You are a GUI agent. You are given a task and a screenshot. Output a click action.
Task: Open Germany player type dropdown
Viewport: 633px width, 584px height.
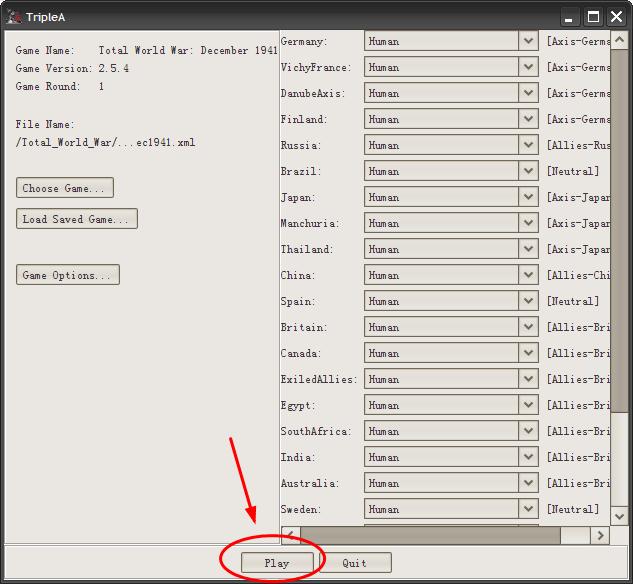coord(451,41)
